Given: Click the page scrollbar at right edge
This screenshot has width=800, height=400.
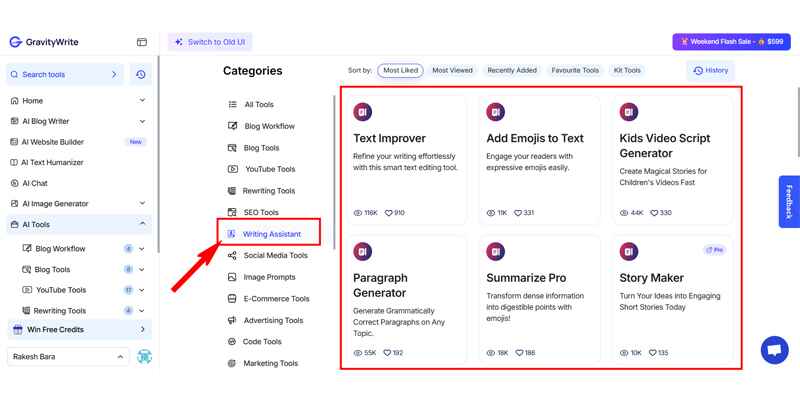Looking at the screenshot, I should click(798, 122).
